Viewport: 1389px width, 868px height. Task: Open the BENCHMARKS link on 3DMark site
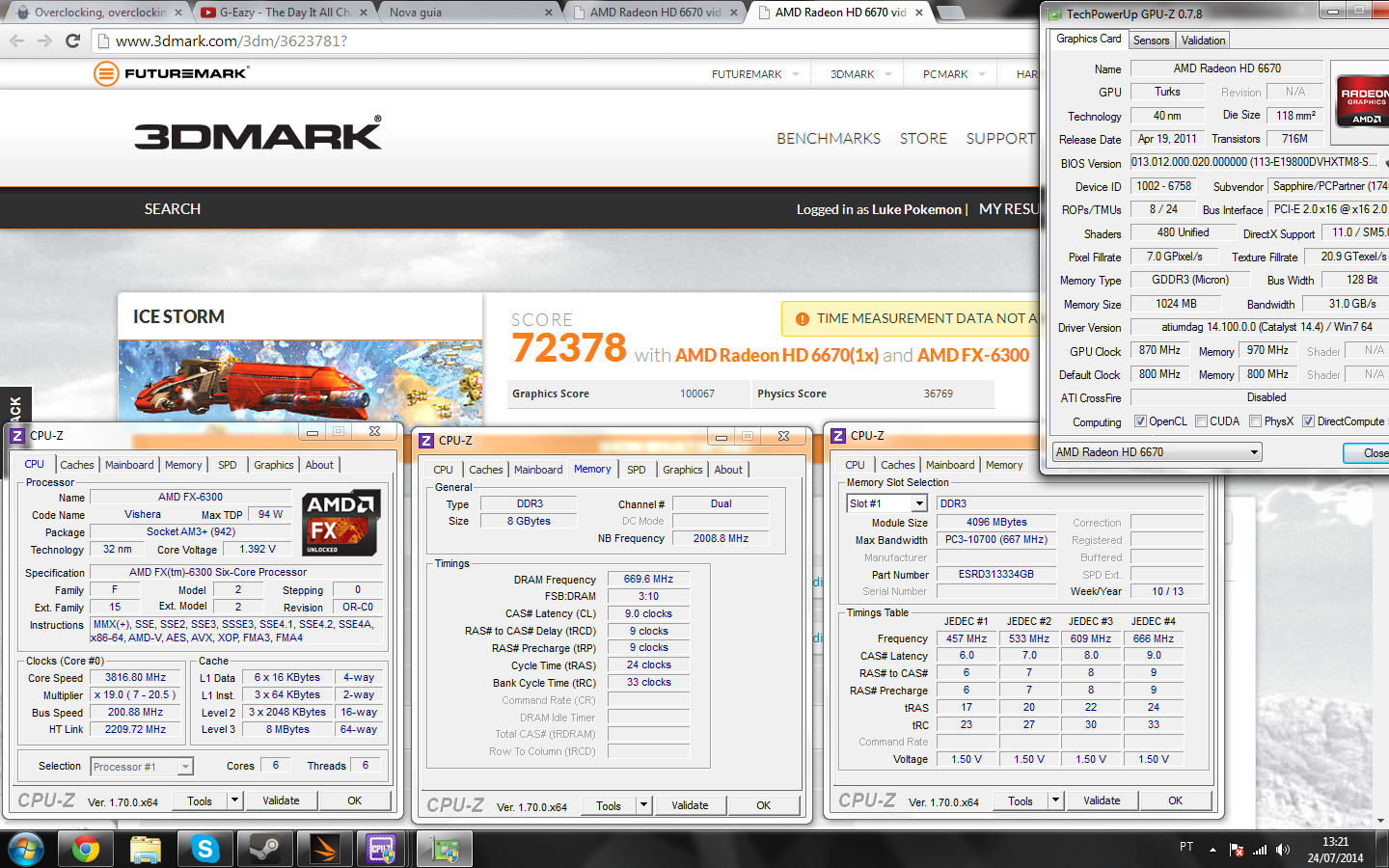829,139
